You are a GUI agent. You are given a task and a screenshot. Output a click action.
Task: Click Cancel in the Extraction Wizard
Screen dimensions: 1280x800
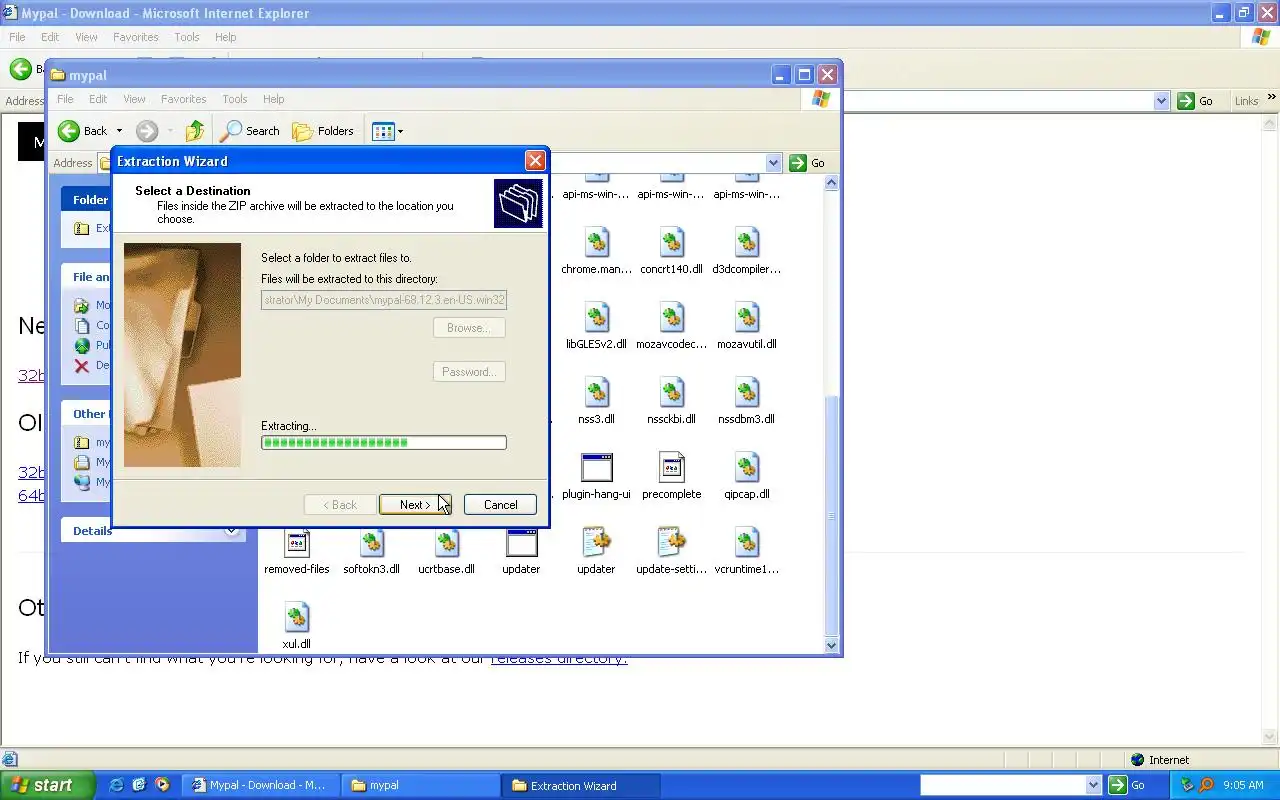click(500, 505)
